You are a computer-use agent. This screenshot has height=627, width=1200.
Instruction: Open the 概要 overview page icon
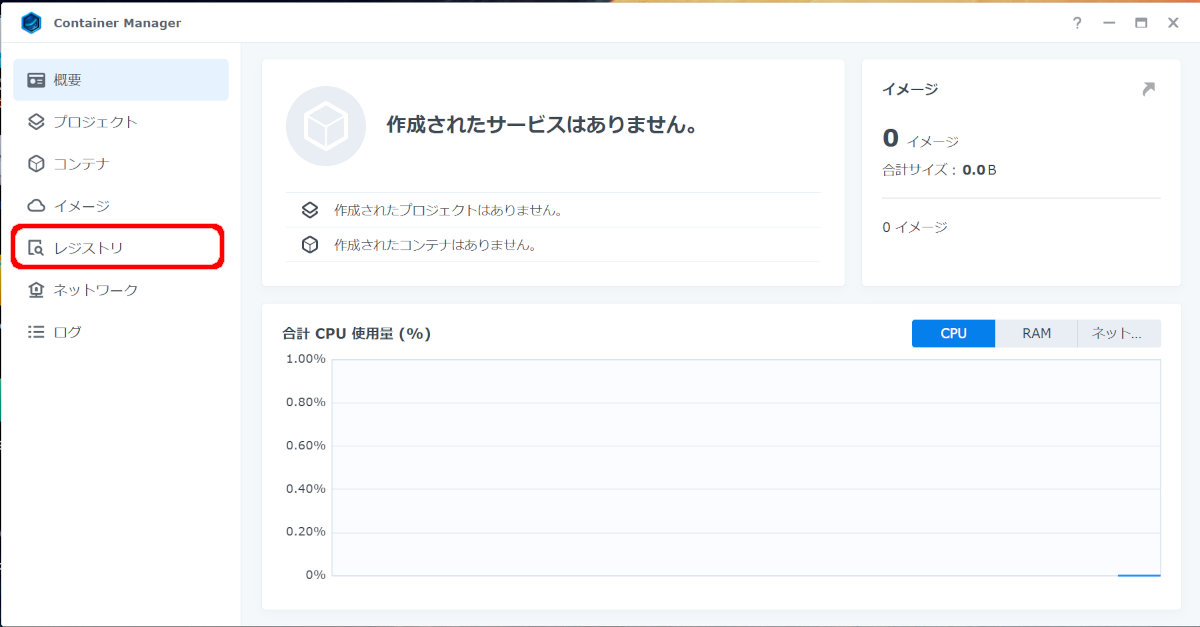36,80
